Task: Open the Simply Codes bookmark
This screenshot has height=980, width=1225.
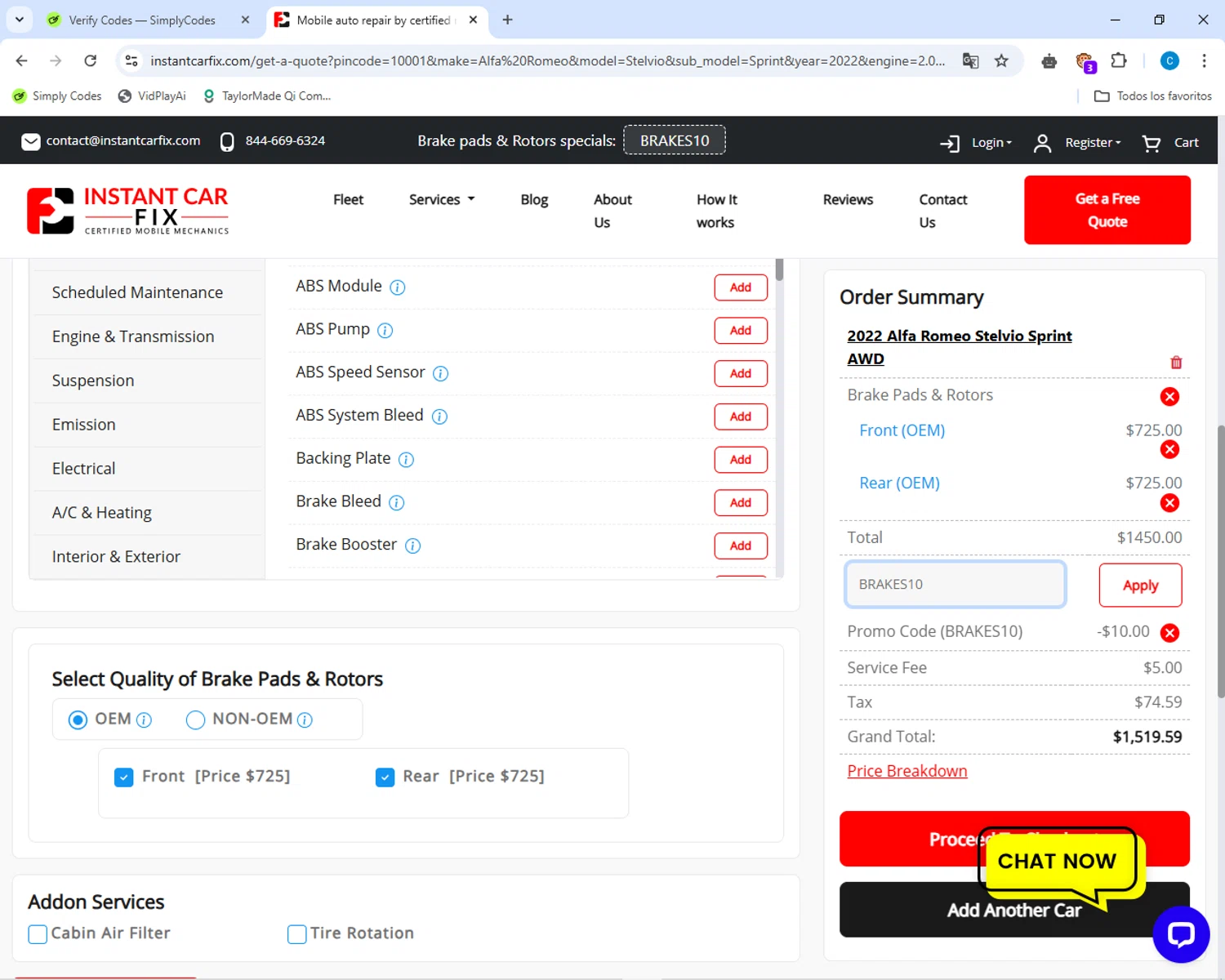Action: point(57,96)
